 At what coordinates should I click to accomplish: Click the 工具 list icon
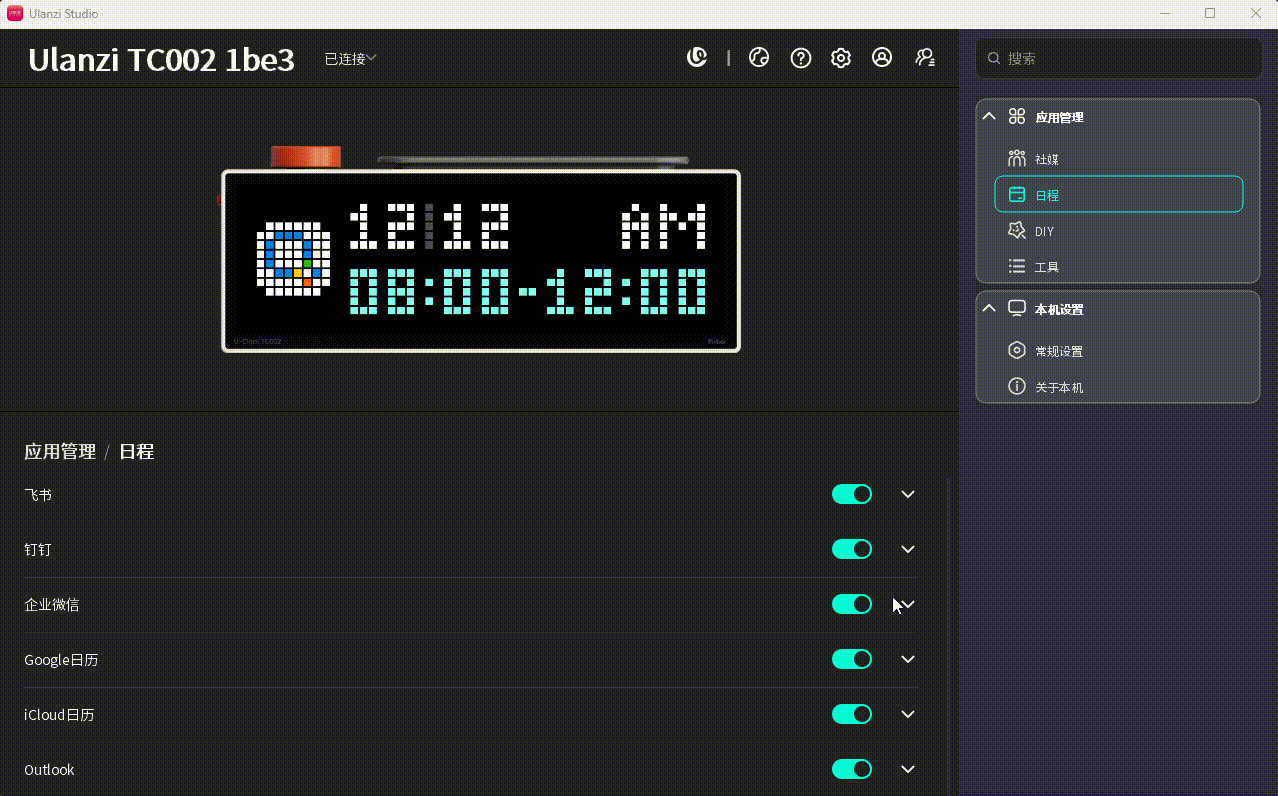click(x=1017, y=267)
